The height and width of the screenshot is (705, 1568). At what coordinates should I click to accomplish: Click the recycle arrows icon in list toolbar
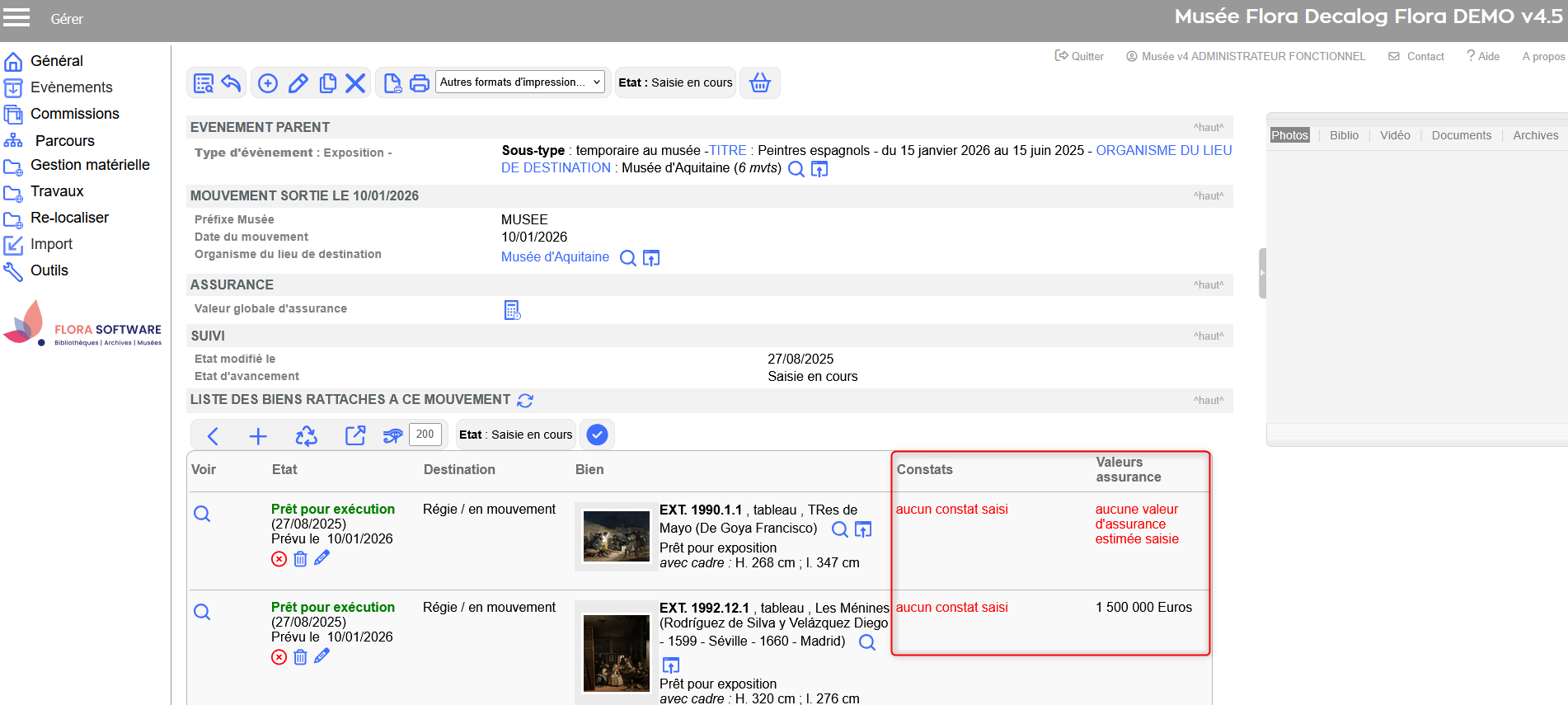(x=307, y=435)
